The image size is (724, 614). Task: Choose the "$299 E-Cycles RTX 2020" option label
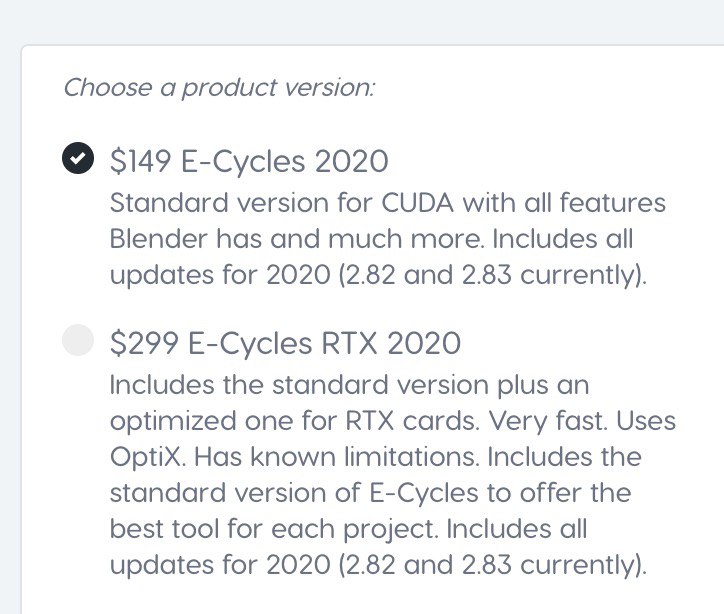[285, 343]
